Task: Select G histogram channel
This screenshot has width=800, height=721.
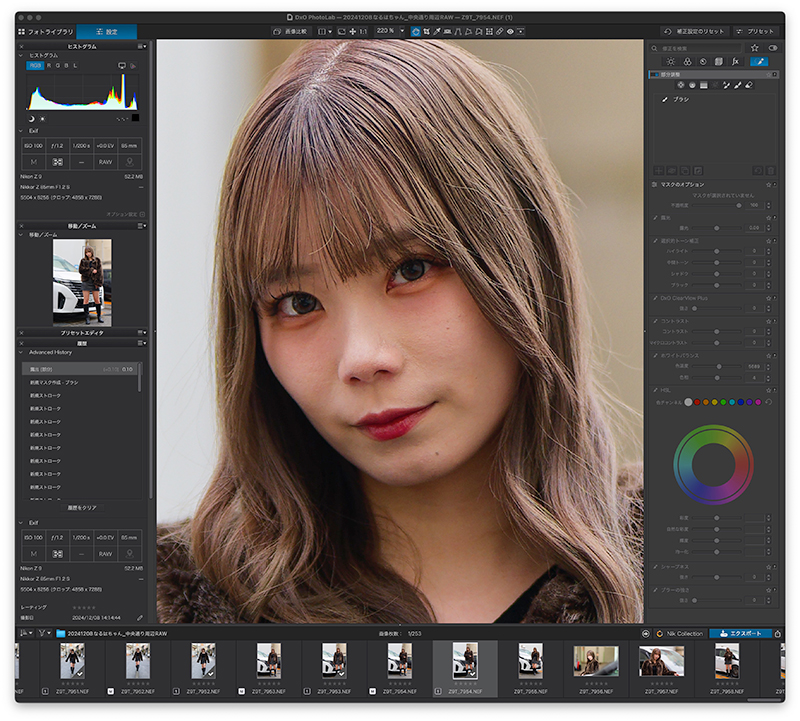Action: 58,66
